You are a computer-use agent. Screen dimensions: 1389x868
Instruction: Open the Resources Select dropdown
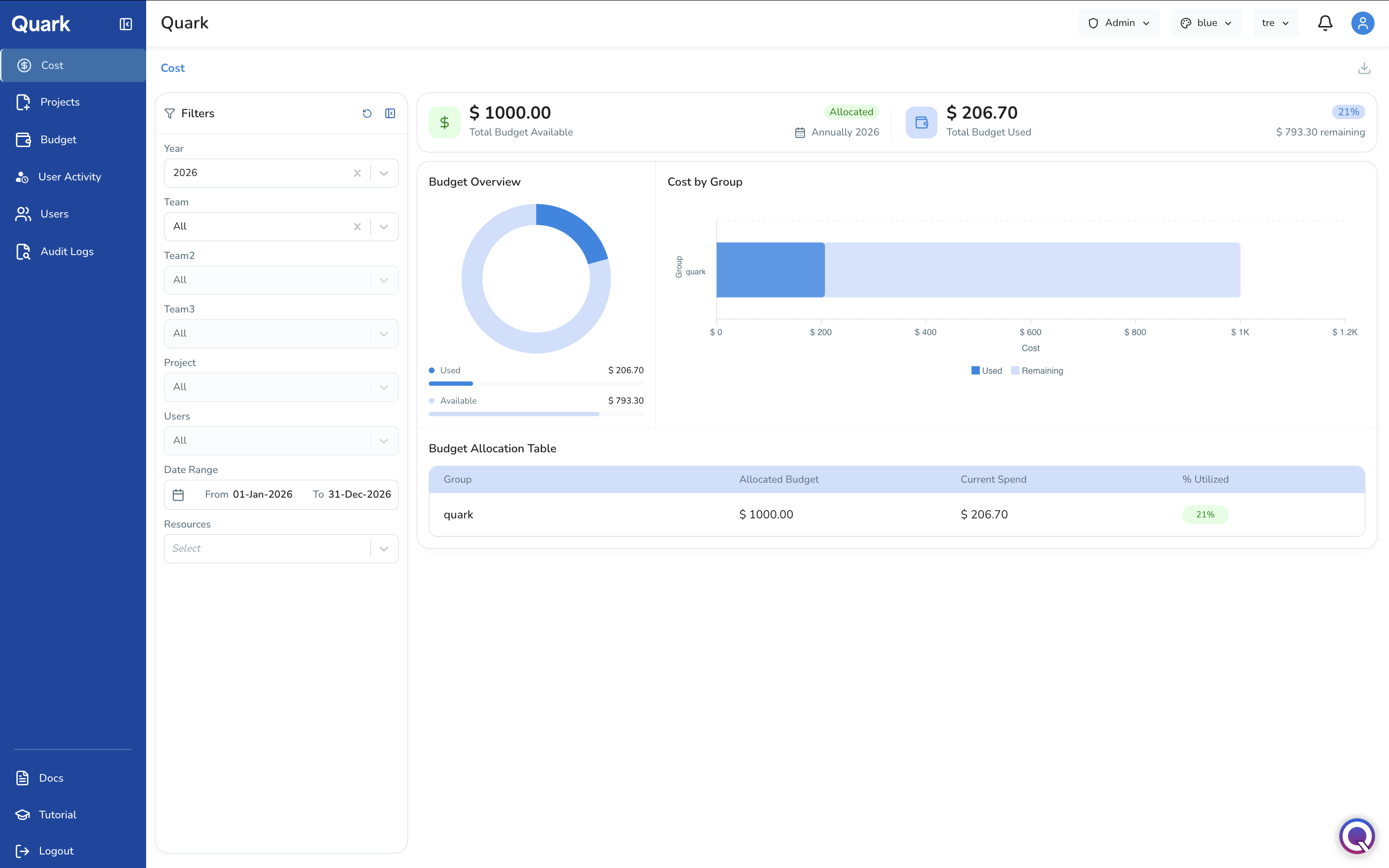coord(281,549)
